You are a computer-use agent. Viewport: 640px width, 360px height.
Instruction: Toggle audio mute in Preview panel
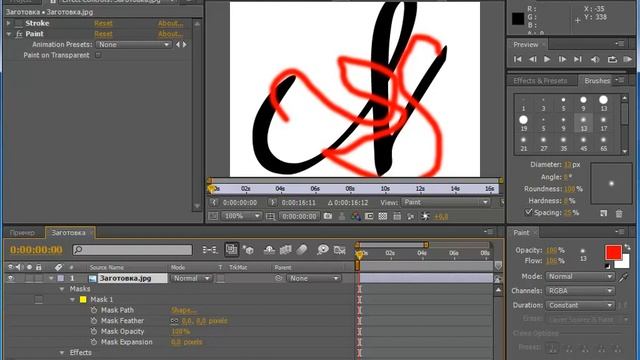coord(595,59)
